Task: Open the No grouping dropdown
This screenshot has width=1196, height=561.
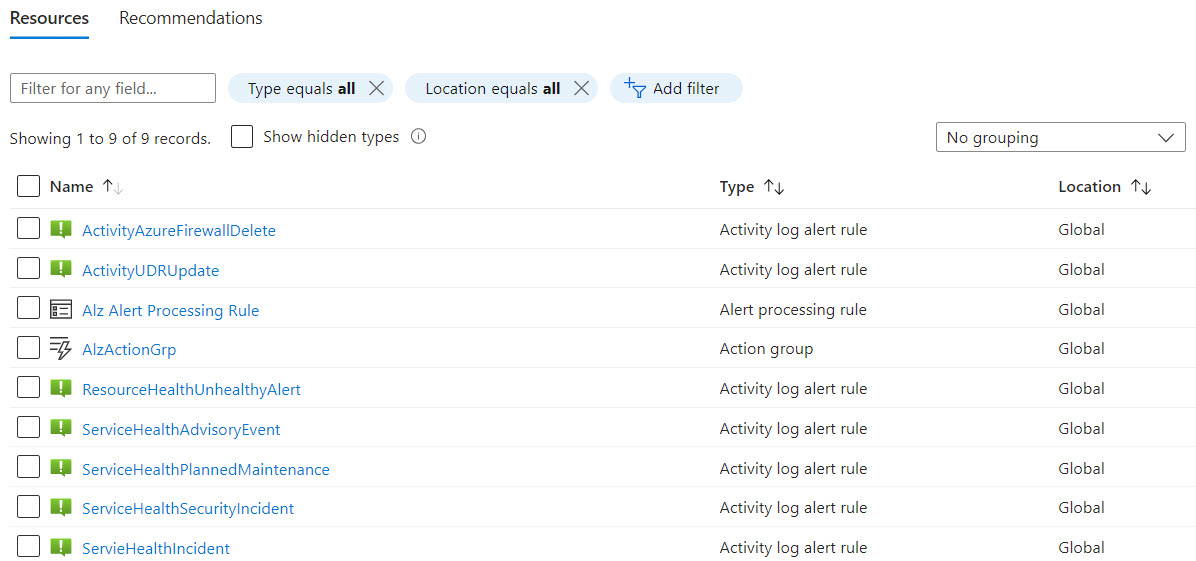Action: click(x=1060, y=138)
